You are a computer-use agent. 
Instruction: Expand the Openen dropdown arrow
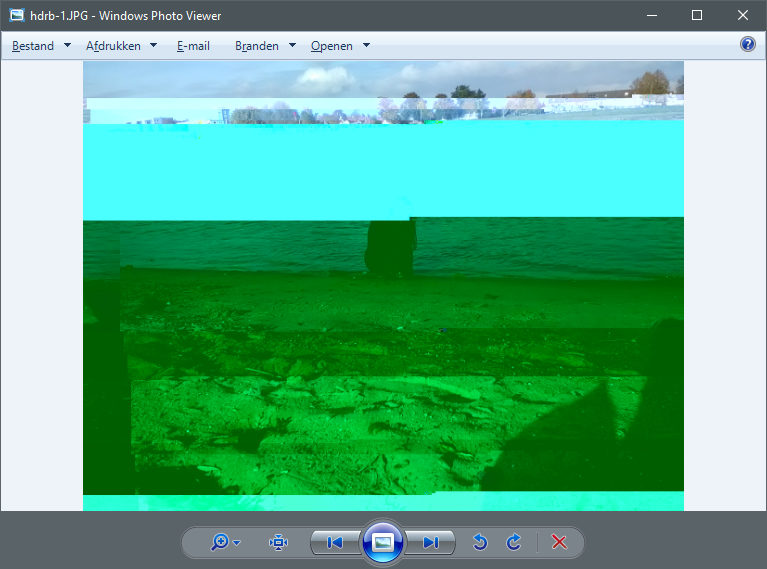click(x=366, y=46)
